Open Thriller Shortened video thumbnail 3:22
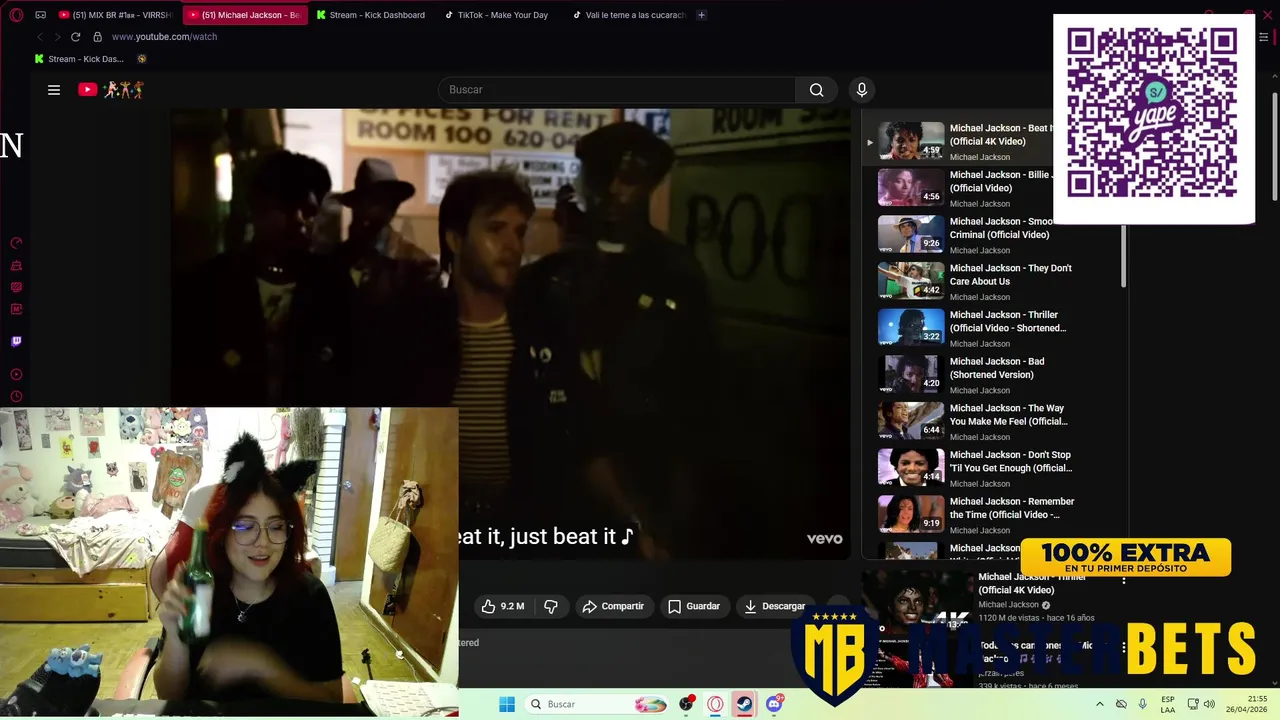This screenshot has width=1280, height=720. [911, 327]
